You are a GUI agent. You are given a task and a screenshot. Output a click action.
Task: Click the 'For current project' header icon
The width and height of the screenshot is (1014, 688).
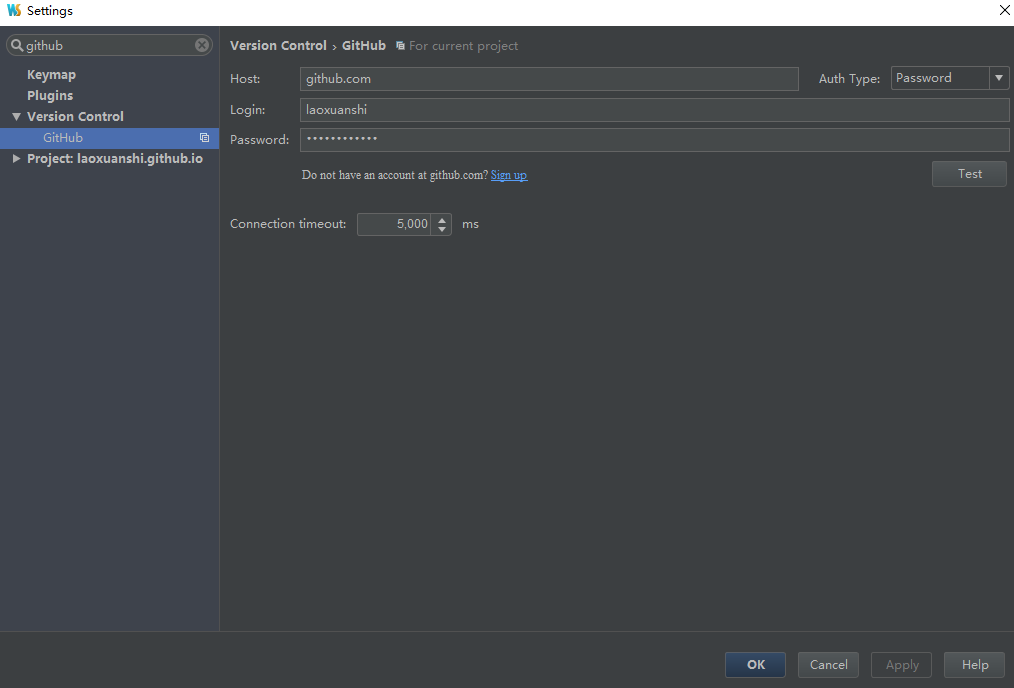[x=400, y=46]
